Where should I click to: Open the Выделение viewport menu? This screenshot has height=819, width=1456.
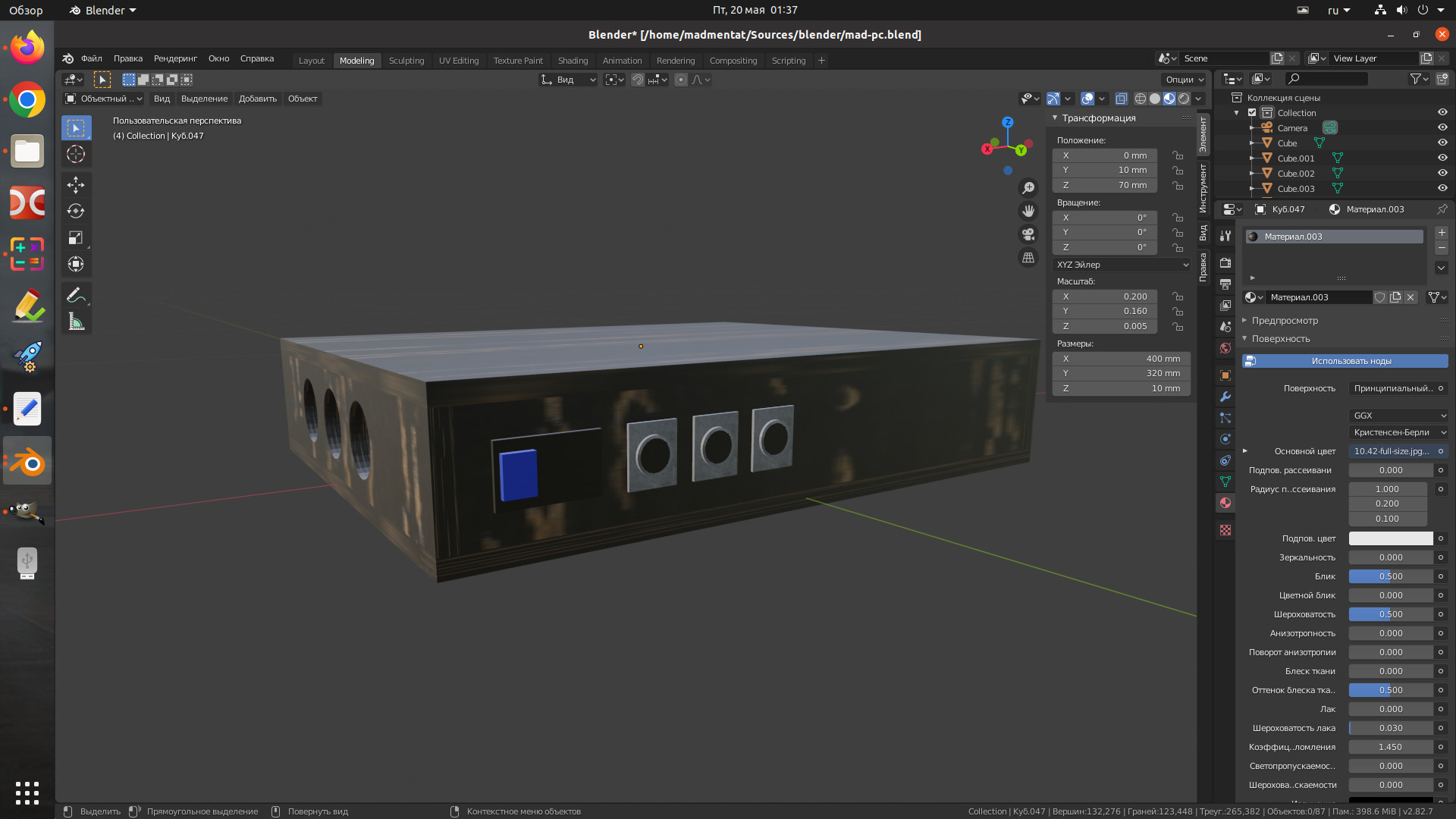click(x=204, y=99)
